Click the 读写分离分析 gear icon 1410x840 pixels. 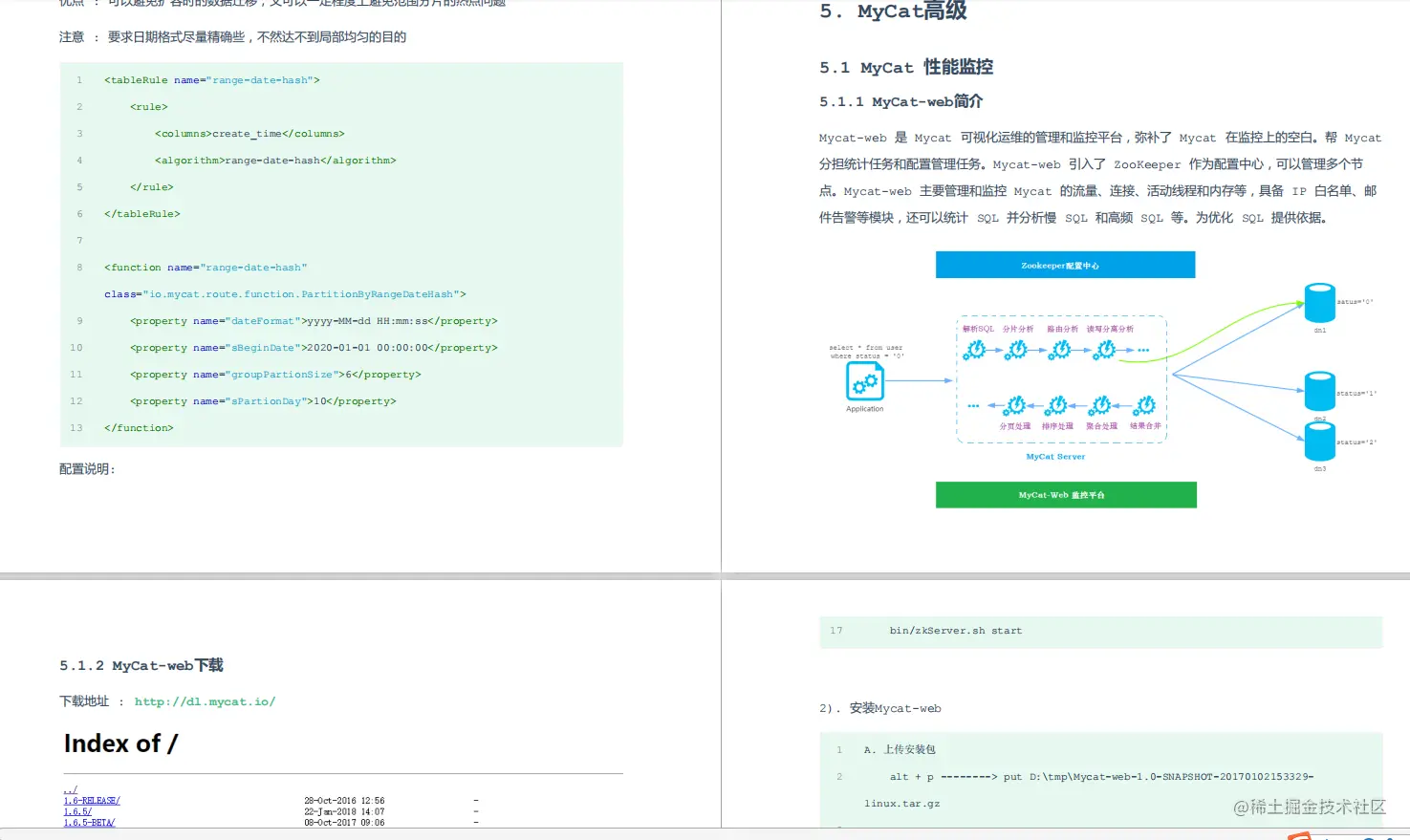(x=1104, y=349)
